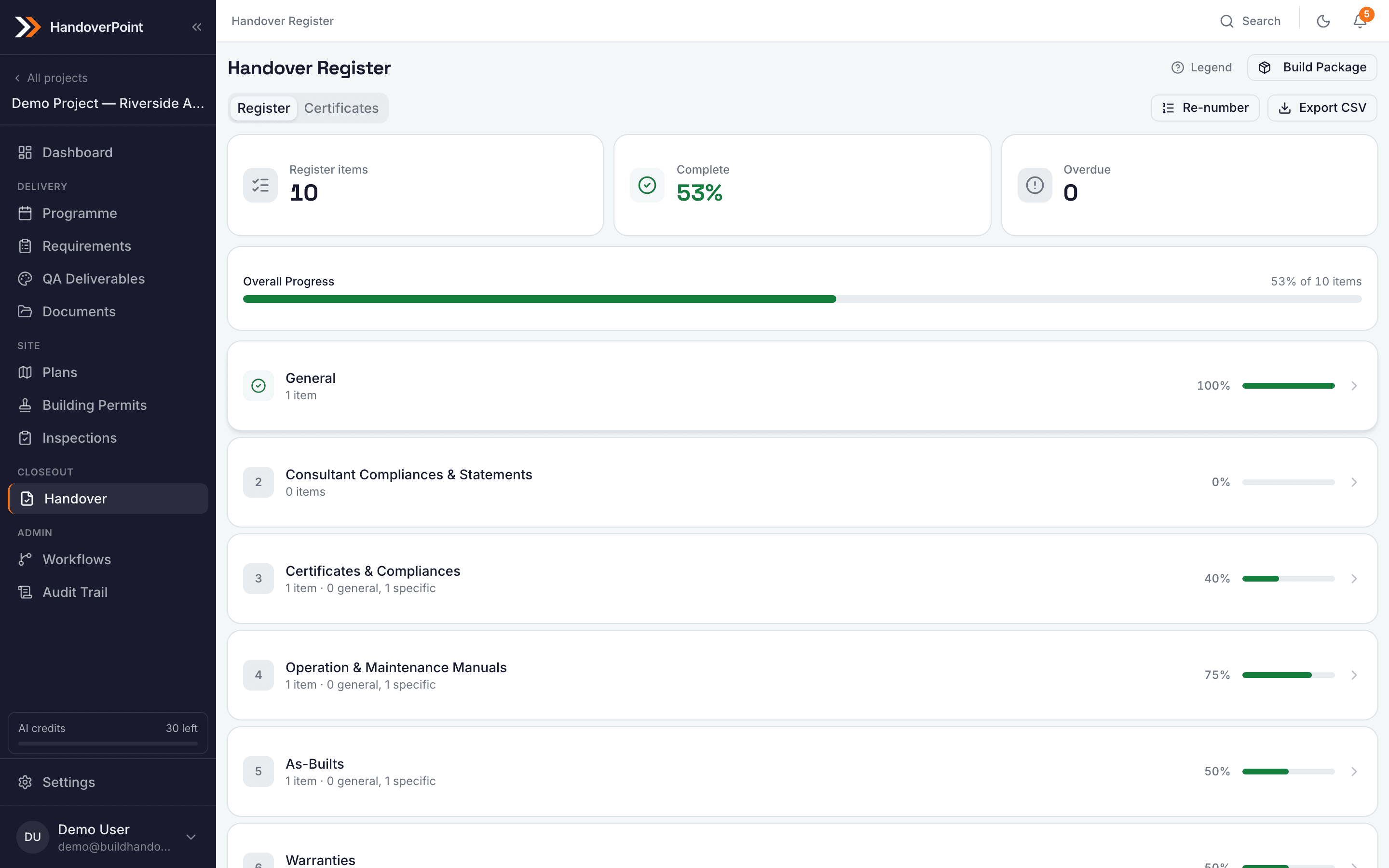Click section number 3 badge
This screenshot has width=1389, height=868.
259,579
